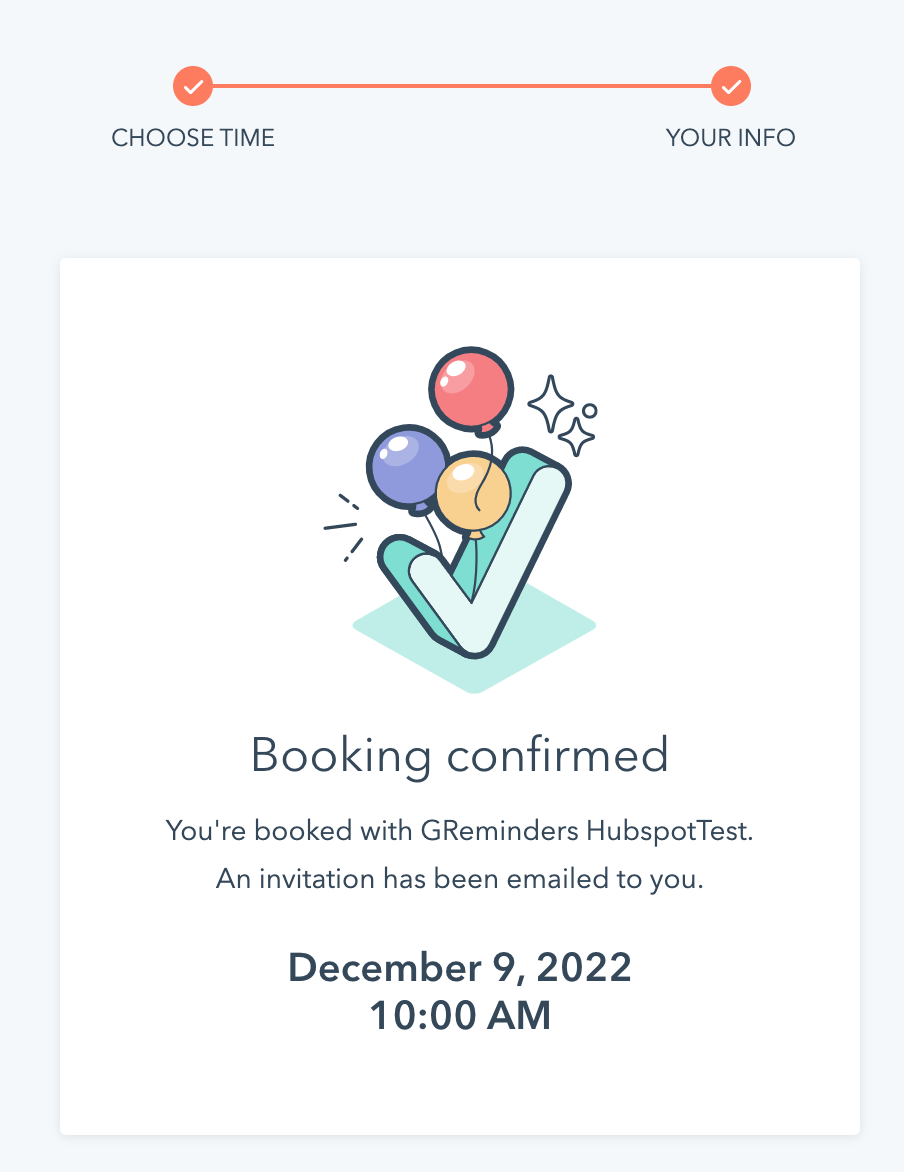The width and height of the screenshot is (904, 1172).
Task: Click the larger sparkle star icon
Action: pos(551,403)
